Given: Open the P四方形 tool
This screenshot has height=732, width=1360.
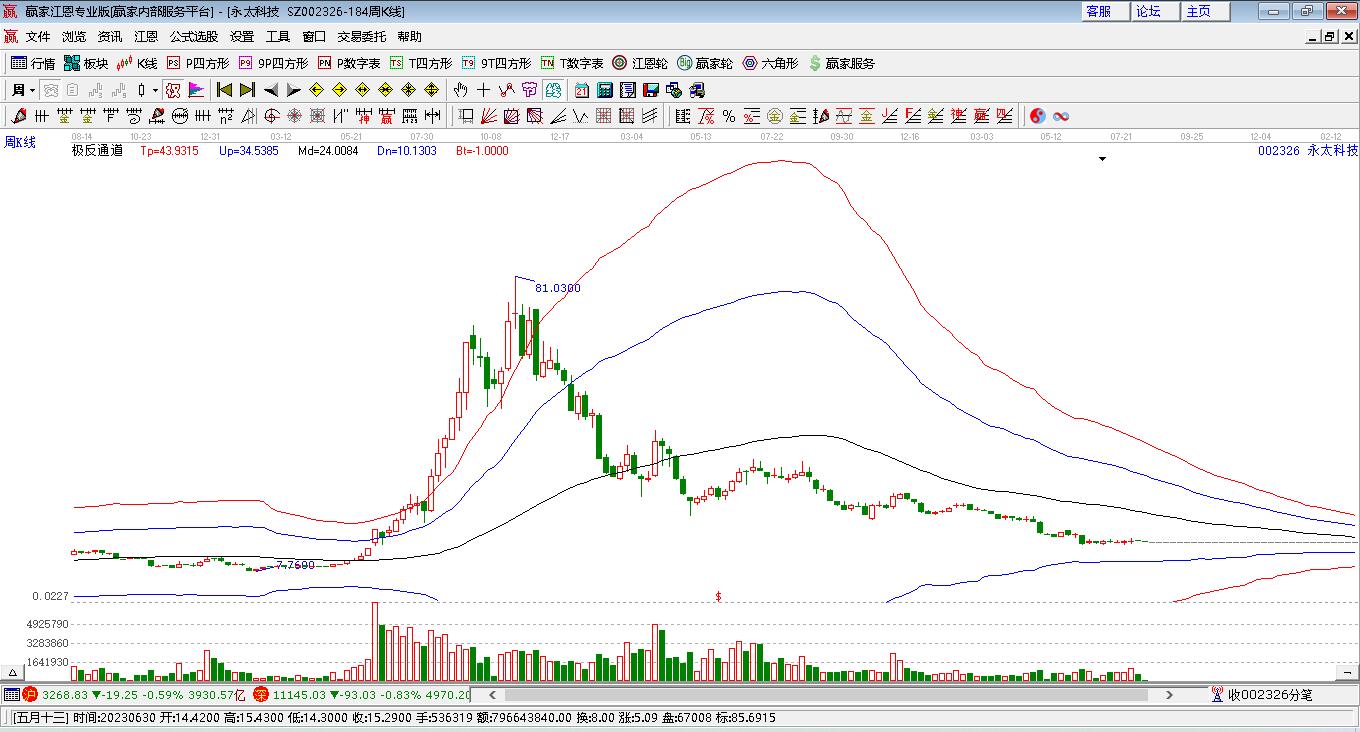Looking at the screenshot, I should (197, 63).
